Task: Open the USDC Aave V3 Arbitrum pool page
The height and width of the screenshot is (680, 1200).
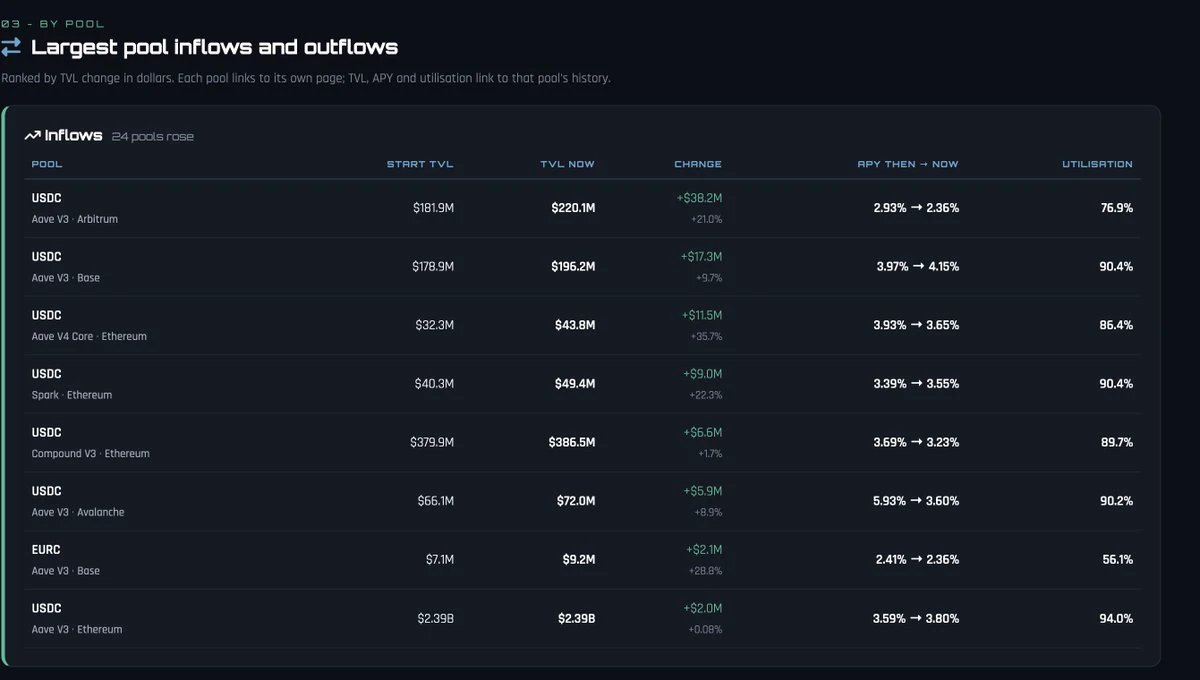Action: (75, 208)
